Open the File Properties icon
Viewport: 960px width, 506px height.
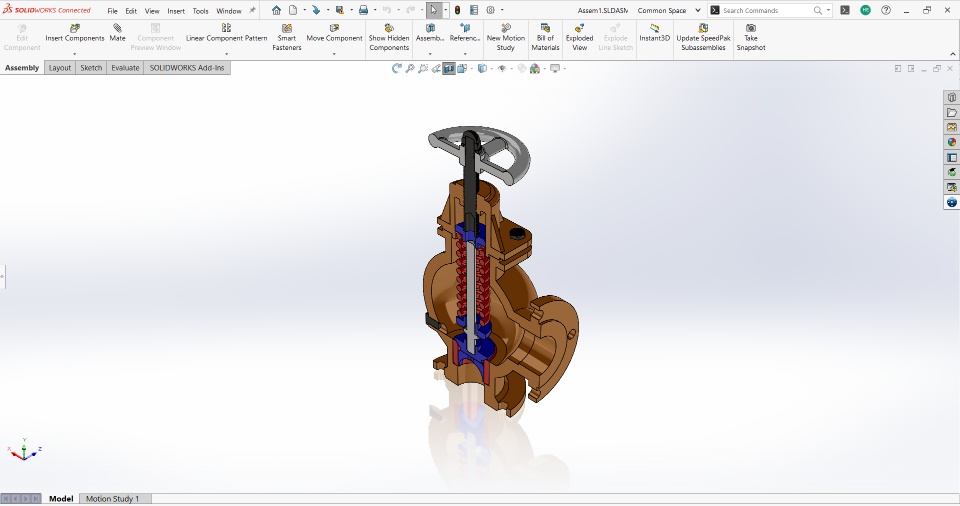coord(474,10)
